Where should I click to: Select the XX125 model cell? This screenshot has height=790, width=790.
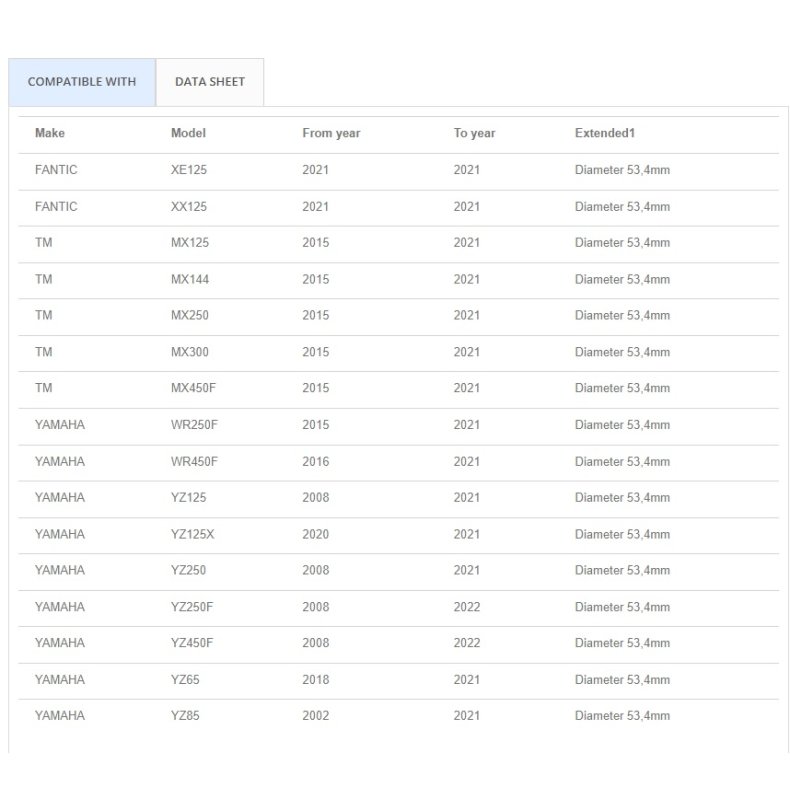point(188,206)
